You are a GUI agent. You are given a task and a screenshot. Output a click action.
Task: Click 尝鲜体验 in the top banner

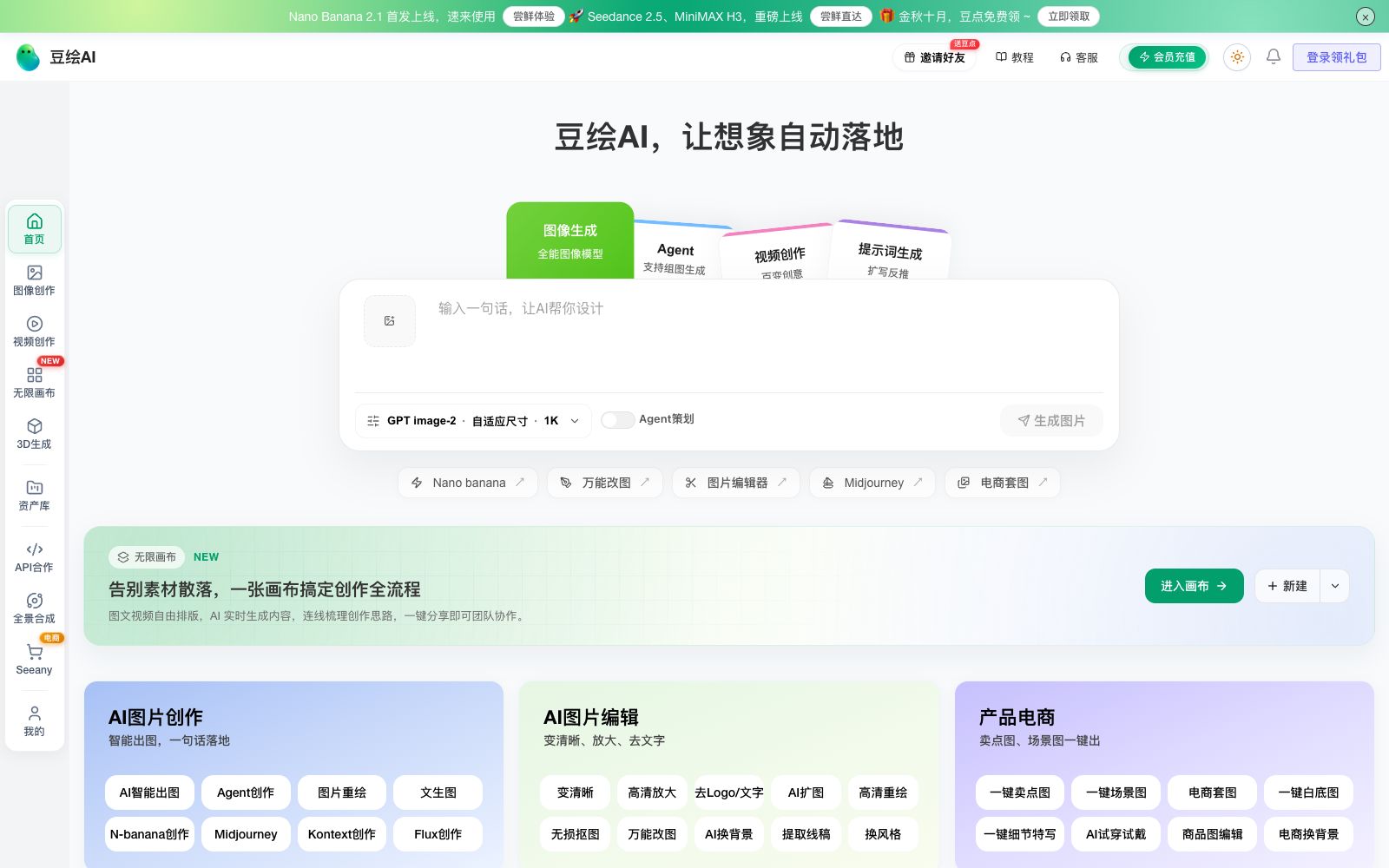534,16
